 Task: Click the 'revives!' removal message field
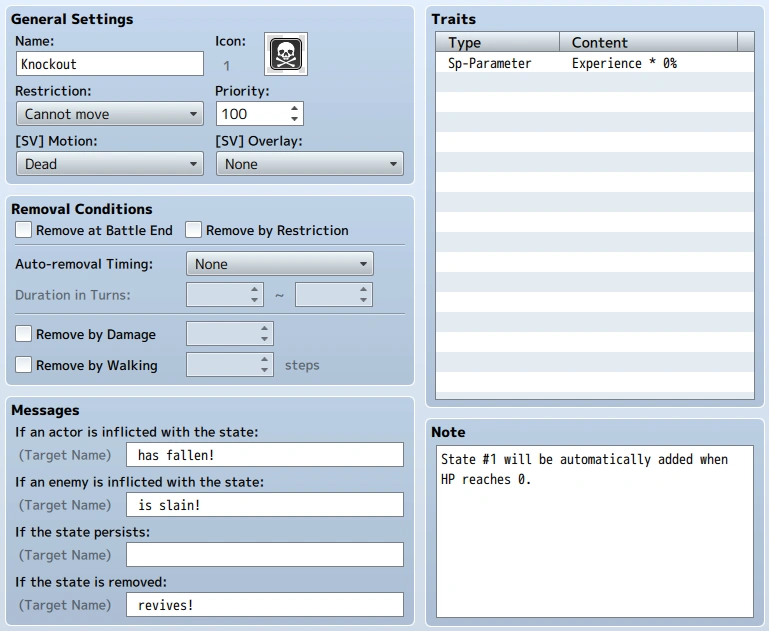tap(265, 605)
